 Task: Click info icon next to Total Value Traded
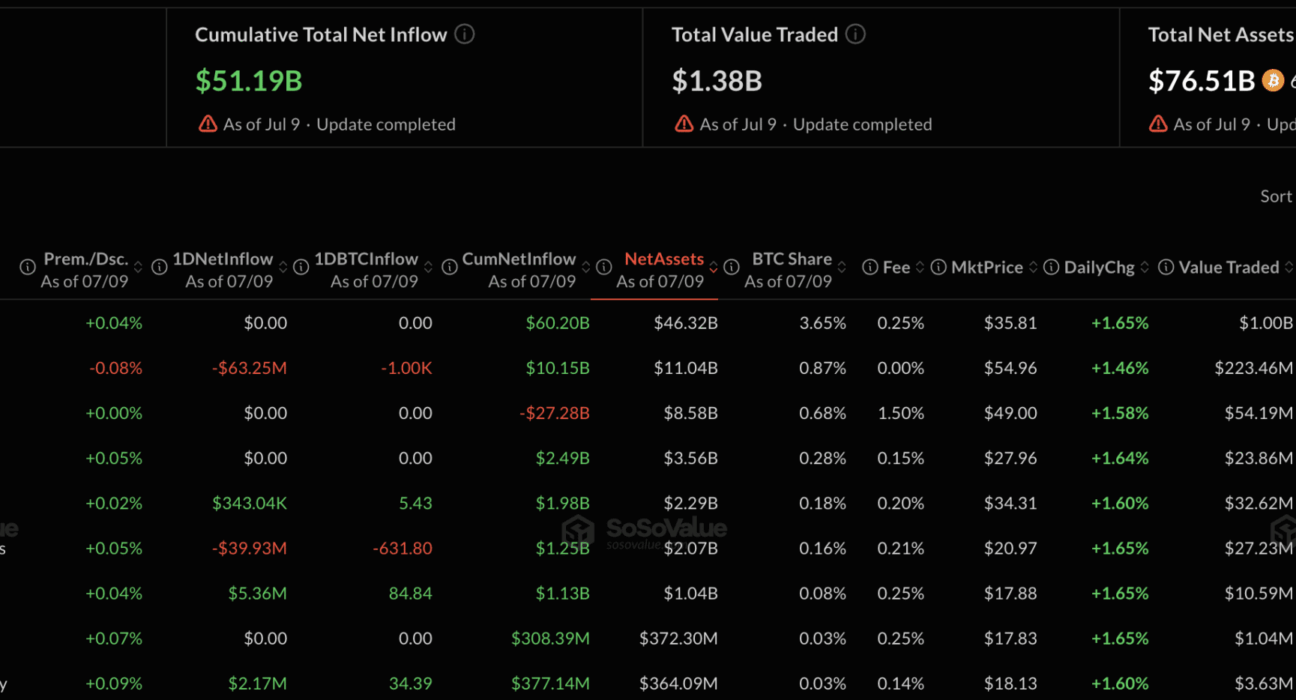click(856, 34)
